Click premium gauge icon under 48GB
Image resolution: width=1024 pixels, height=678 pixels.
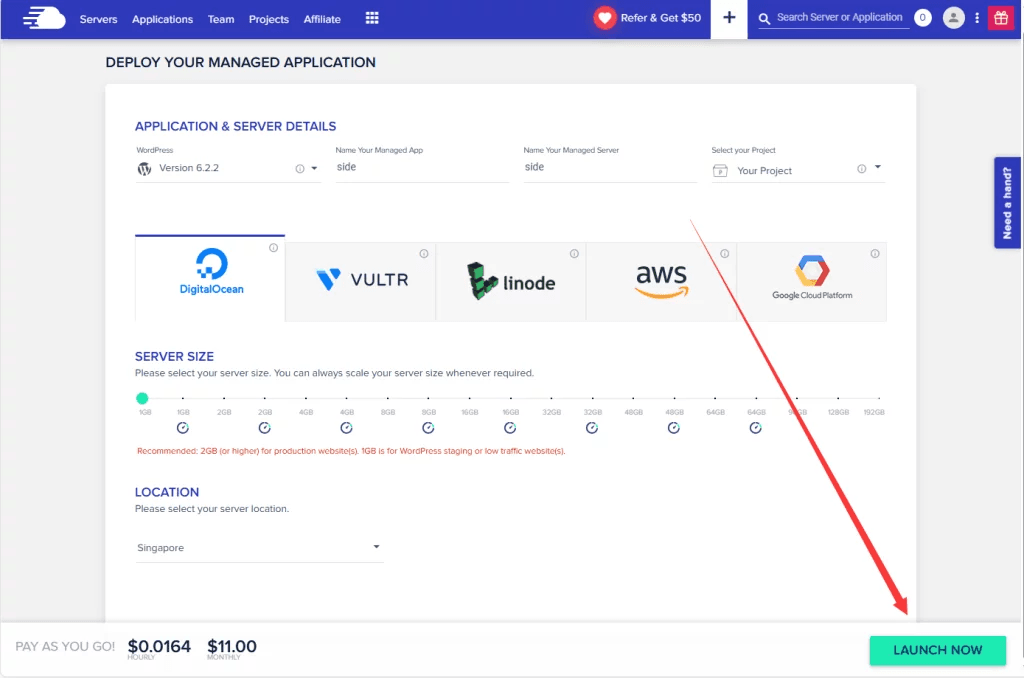673,428
